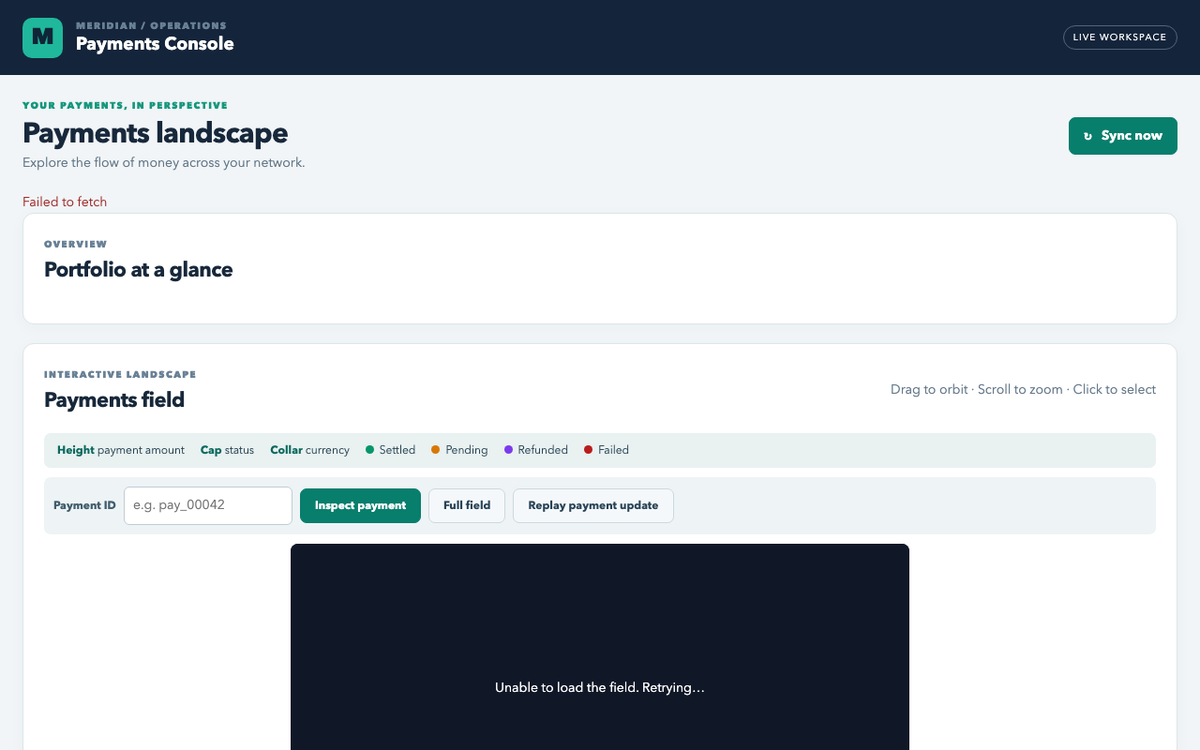Click the "Failed to fetch" error message

(x=65, y=202)
